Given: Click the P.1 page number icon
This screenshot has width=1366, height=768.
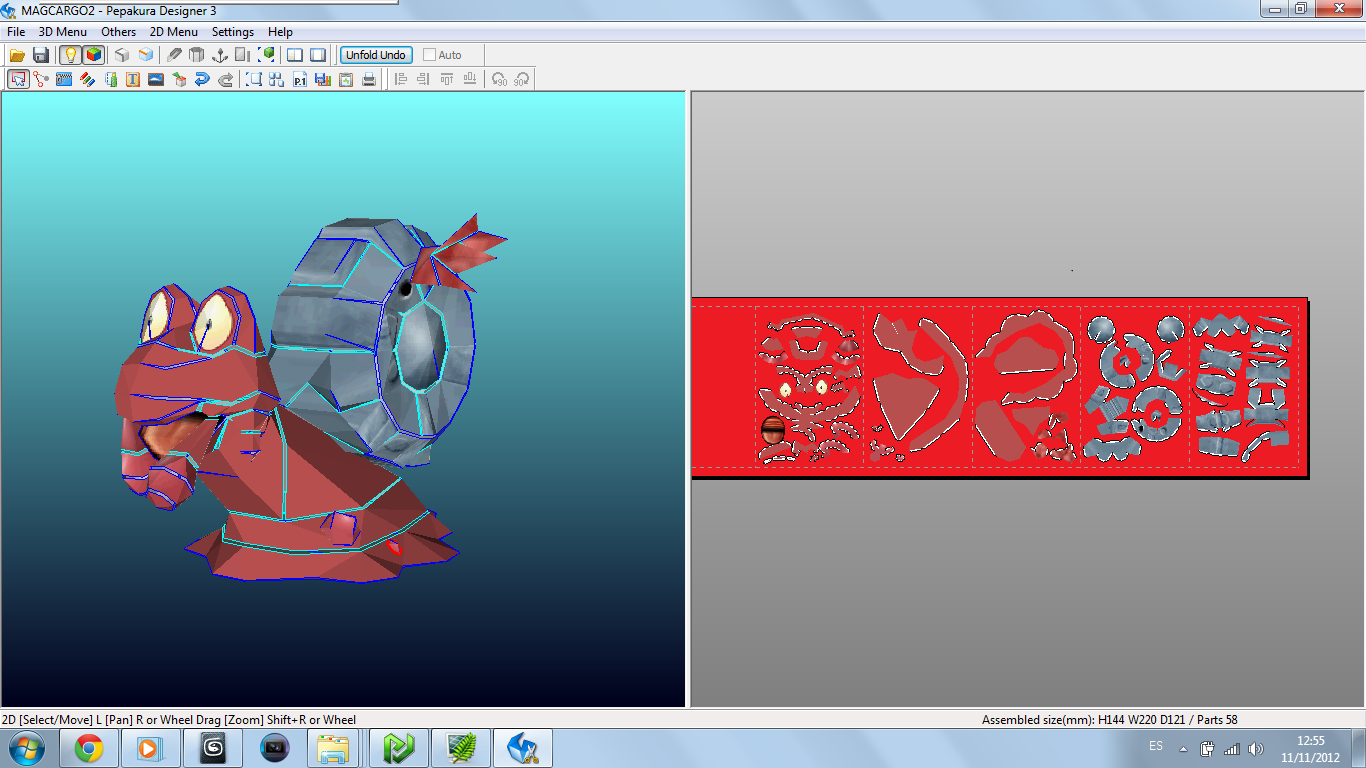Looking at the screenshot, I should [300, 79].
